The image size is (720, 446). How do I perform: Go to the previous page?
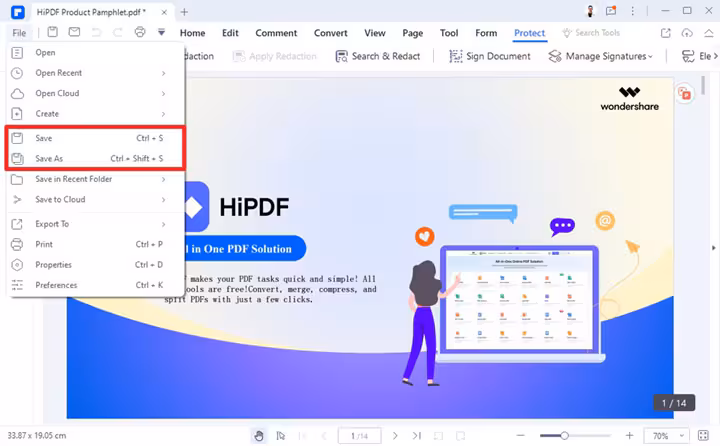324,435
